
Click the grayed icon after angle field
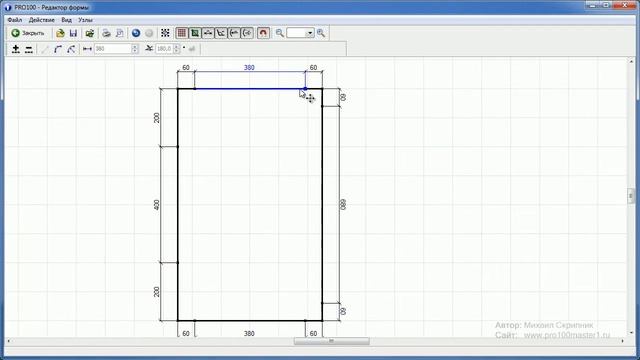[192, 49]
